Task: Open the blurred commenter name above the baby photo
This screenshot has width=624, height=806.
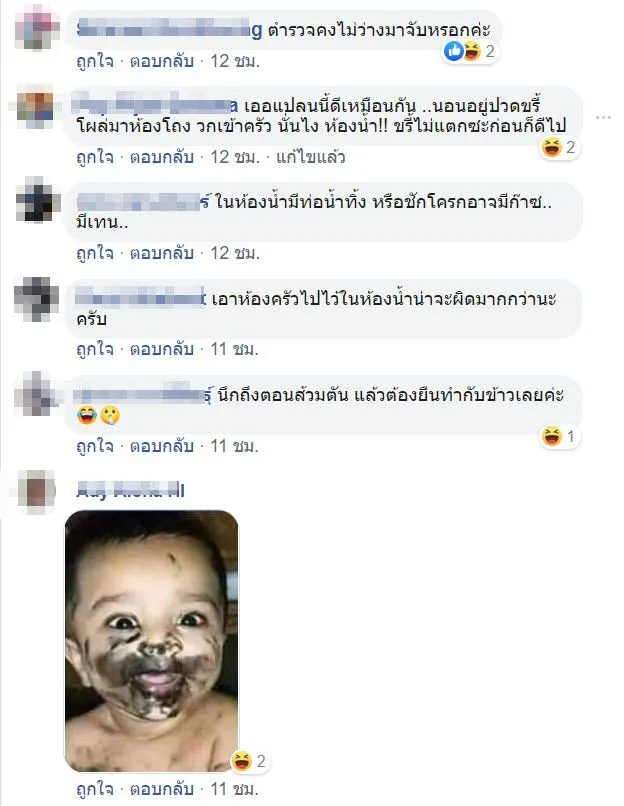Action: (131, 490)
